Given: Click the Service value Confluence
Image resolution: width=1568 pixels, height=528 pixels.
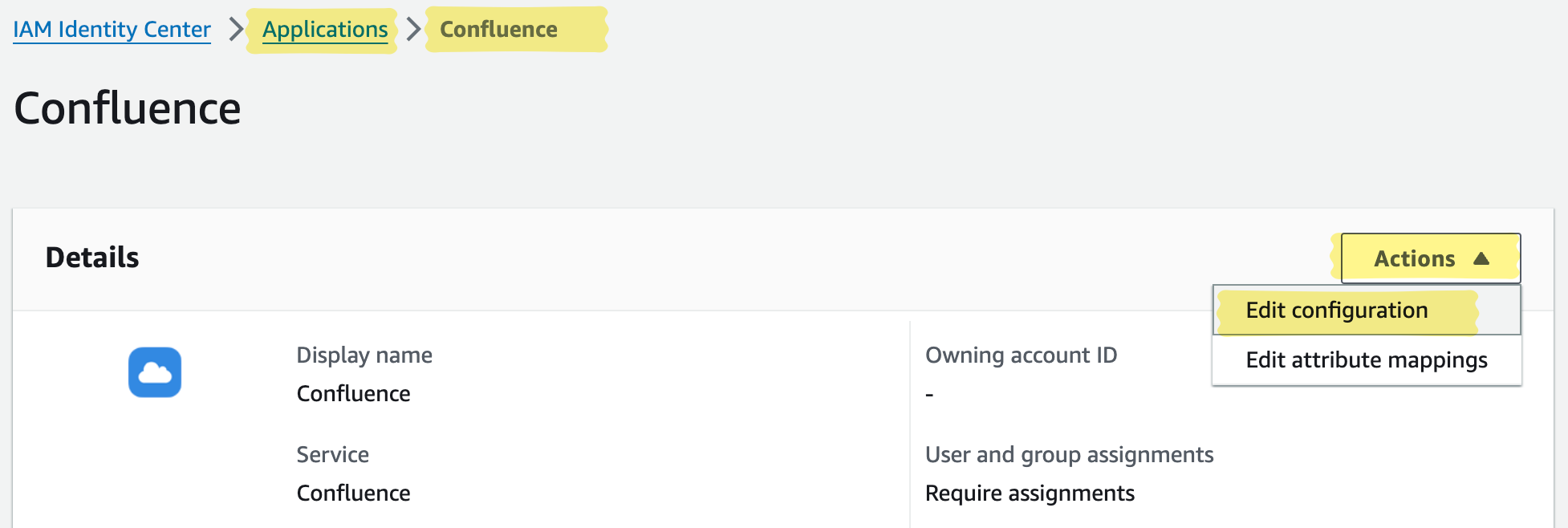Looking at the screenshot, I should pos(353,493).
